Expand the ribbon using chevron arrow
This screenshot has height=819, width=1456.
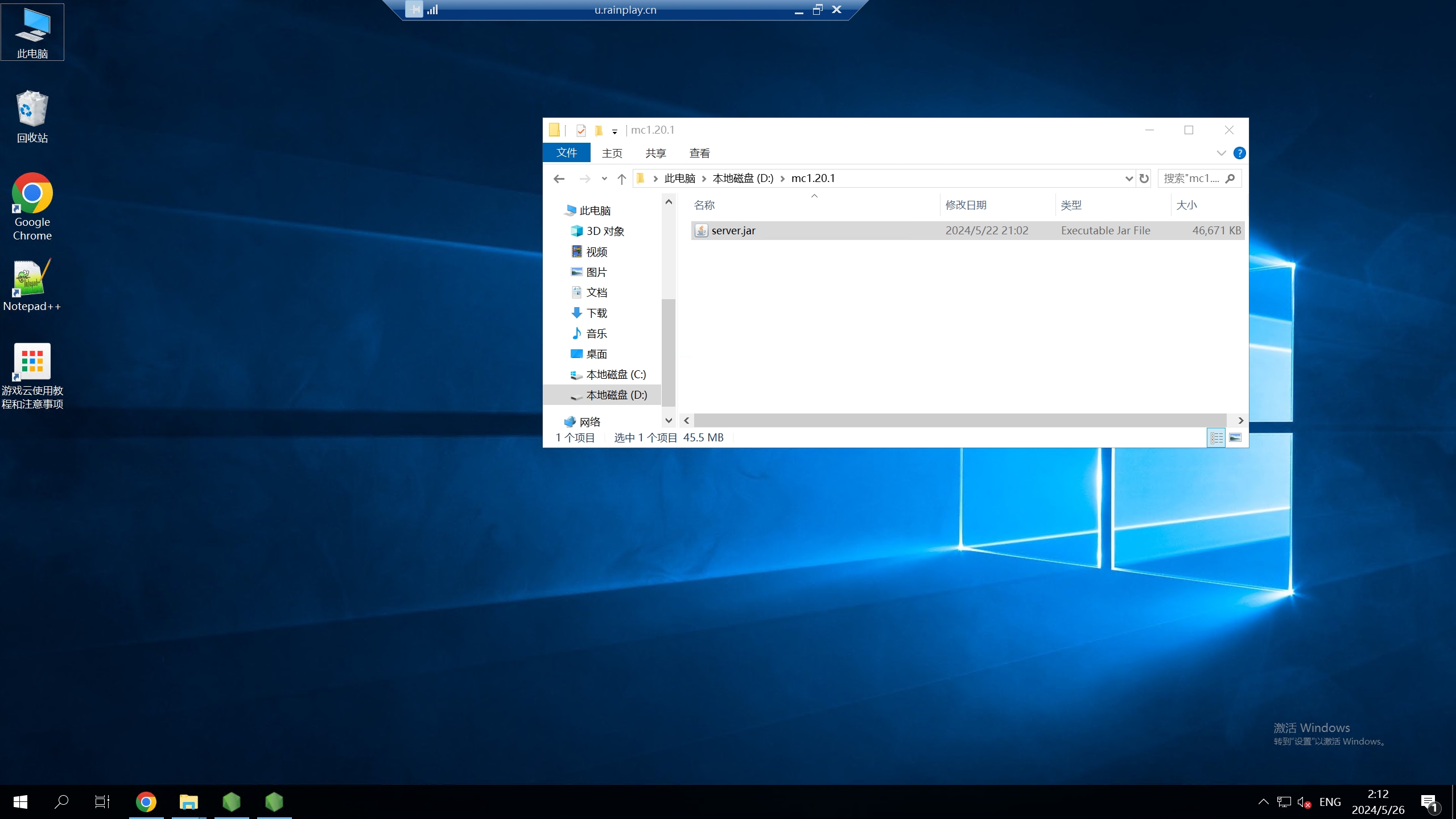(x=1221, y=153)
